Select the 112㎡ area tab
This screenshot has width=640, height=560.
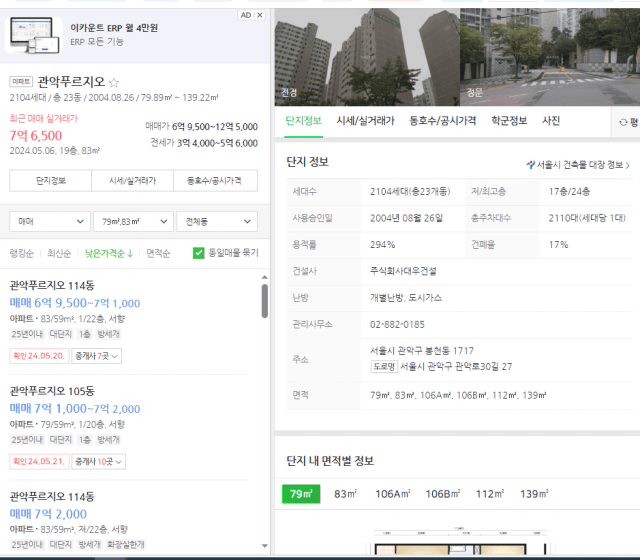tap(490, 494)
